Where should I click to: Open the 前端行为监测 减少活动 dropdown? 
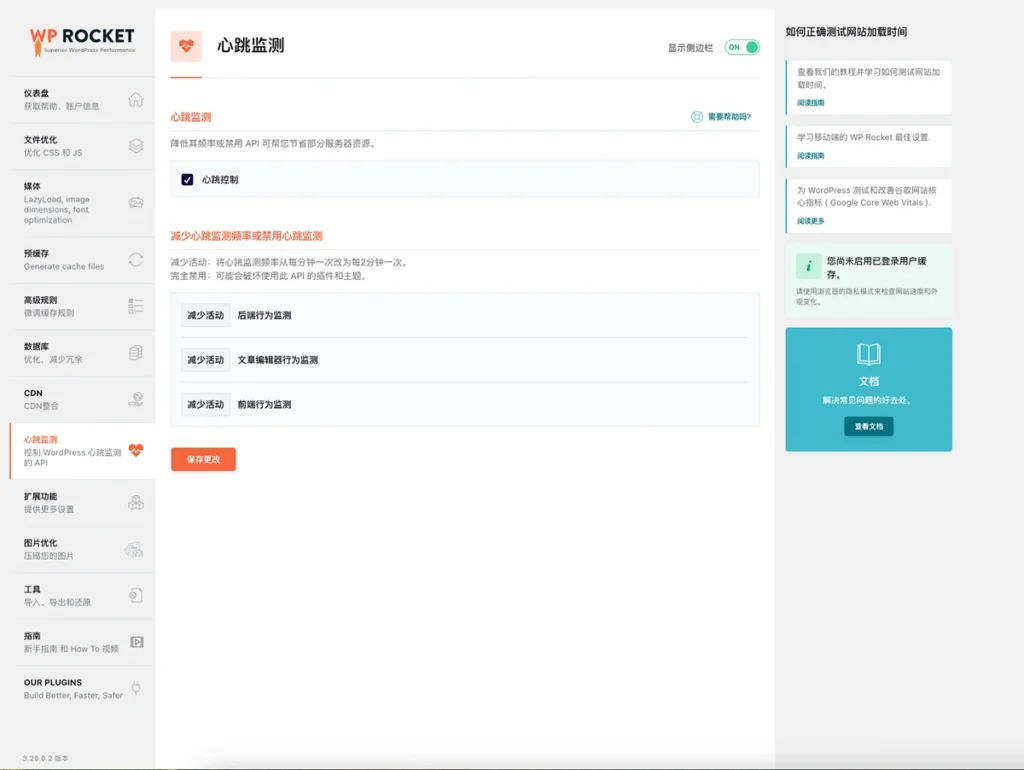click(x=205, y=405)
